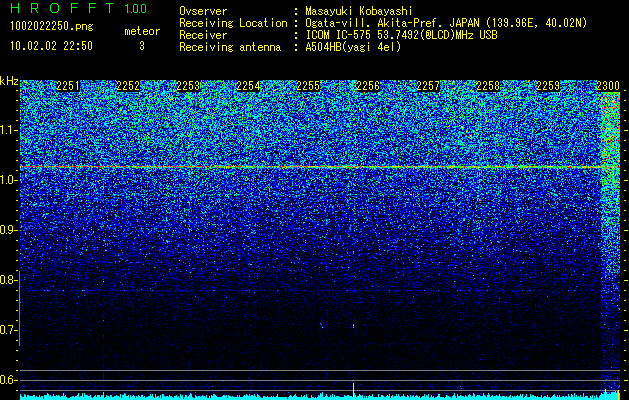Viewport: 629px width, 400px height.
Task: Click the "Receiving antenna" label
Action: [x=230, y=47]
